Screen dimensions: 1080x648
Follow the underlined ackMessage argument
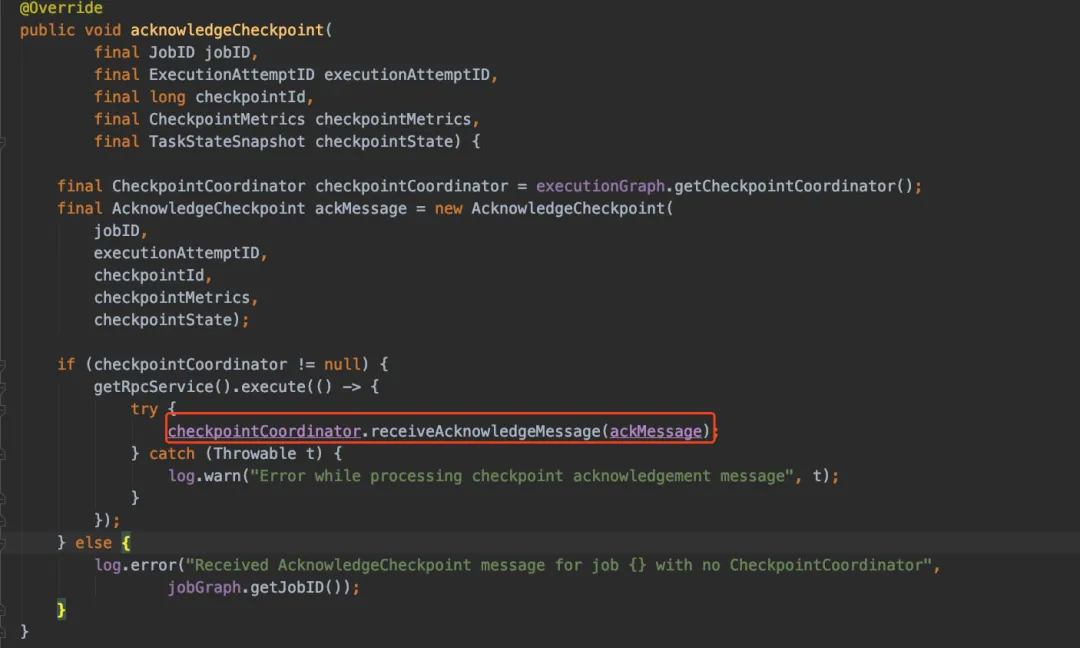click(656, 431)
